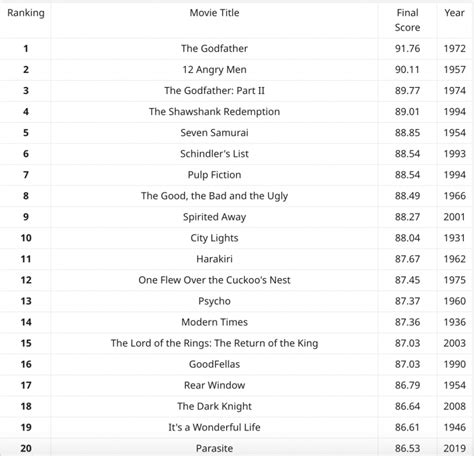Click Pulp Fiction title

214,175
